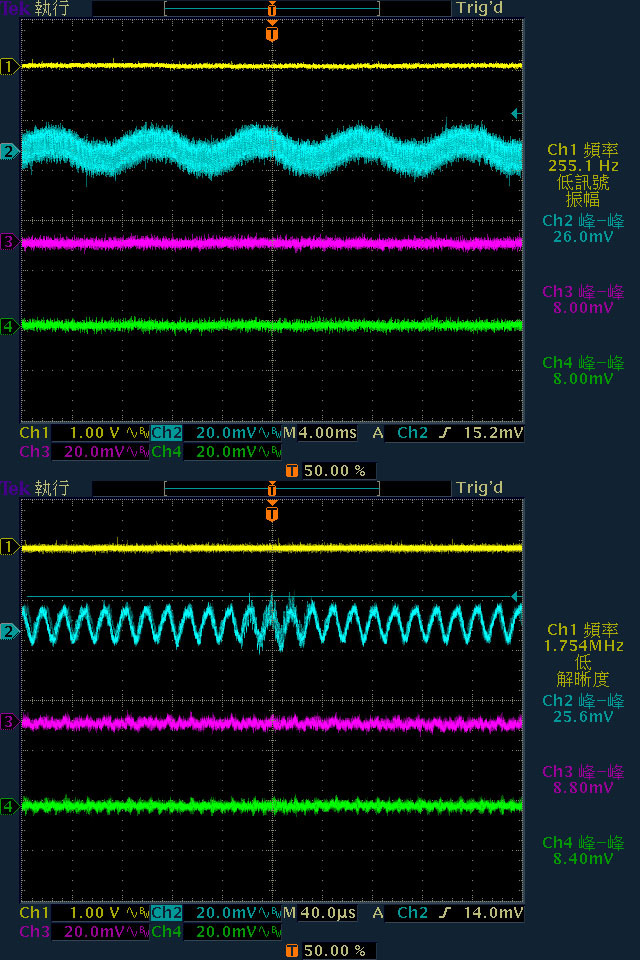Screen dimensions: 640x960
Task: Click the A Ch2 trigger source beside 15.2mV
Action: tap(400, 433)
